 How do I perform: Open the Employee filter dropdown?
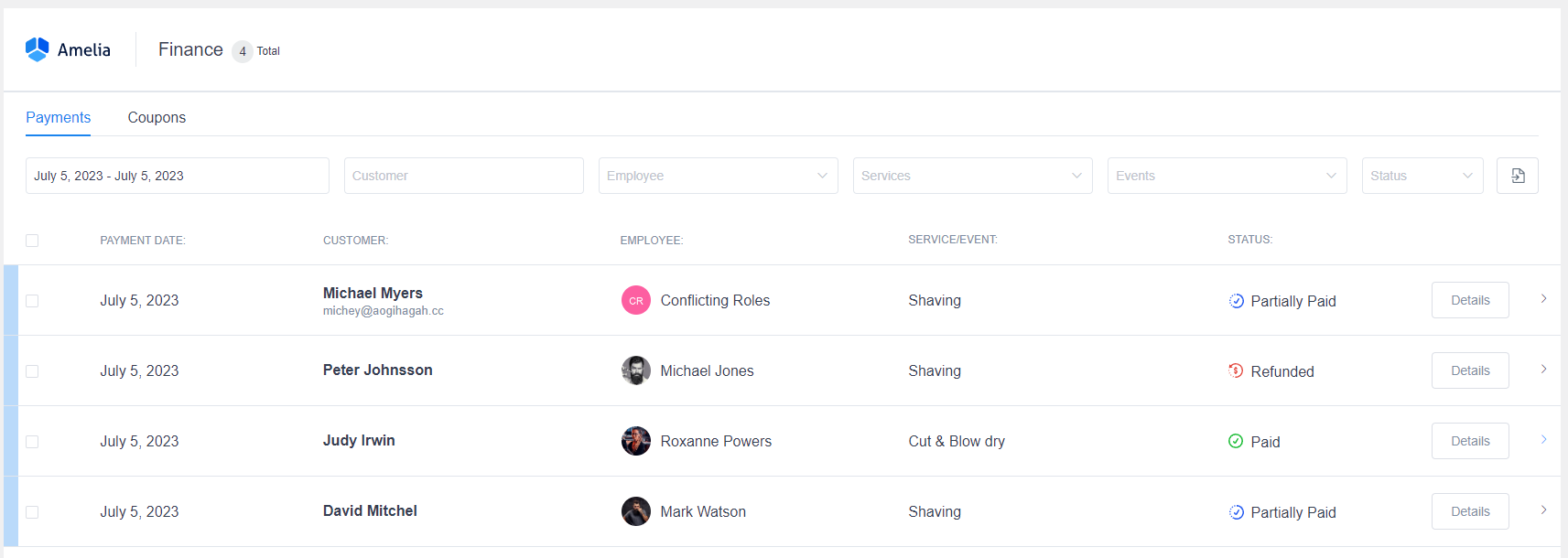click(718, 176)
